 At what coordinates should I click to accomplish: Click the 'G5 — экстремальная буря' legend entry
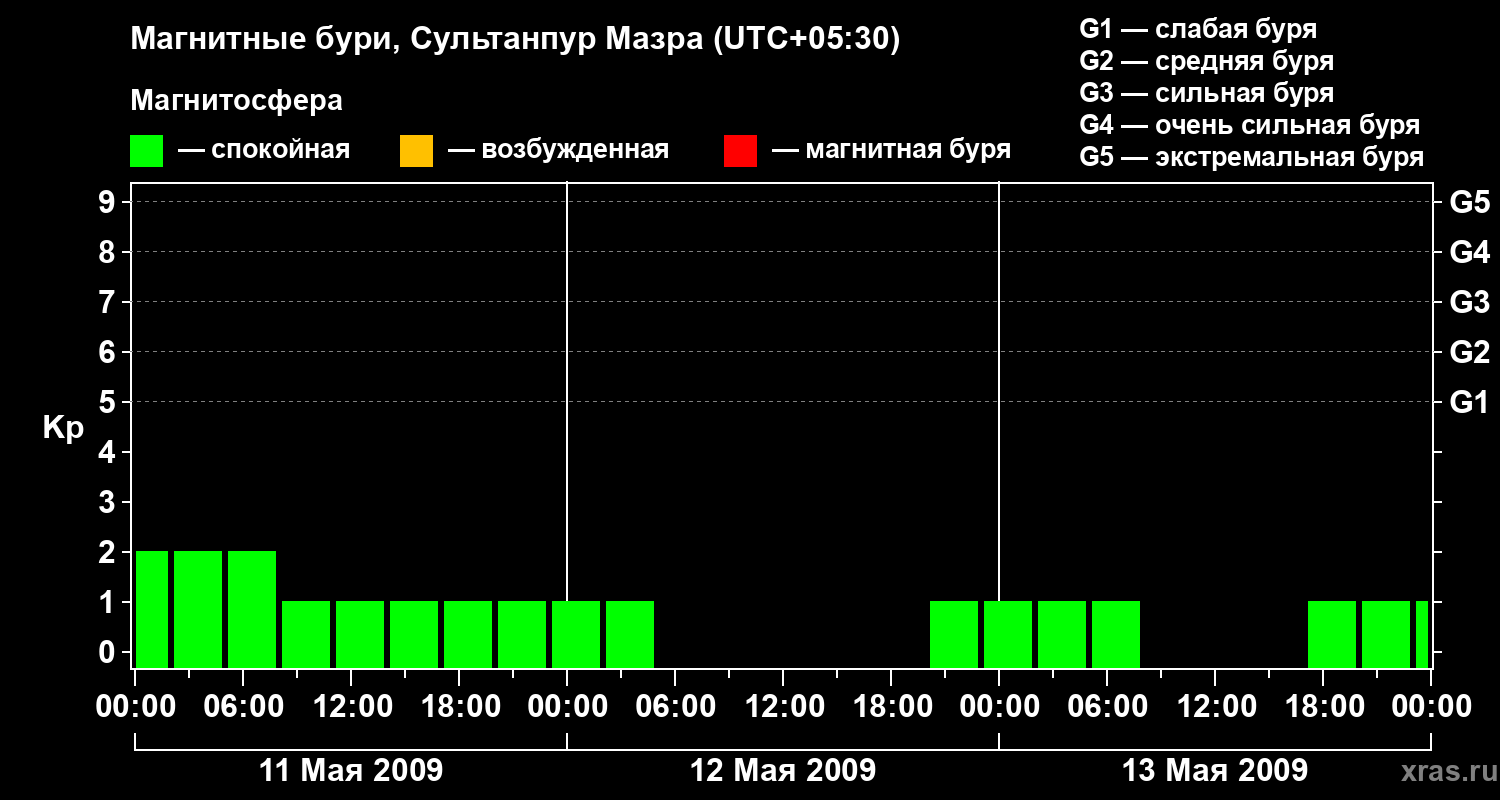pyautogui.click(x=1251, y=157)
